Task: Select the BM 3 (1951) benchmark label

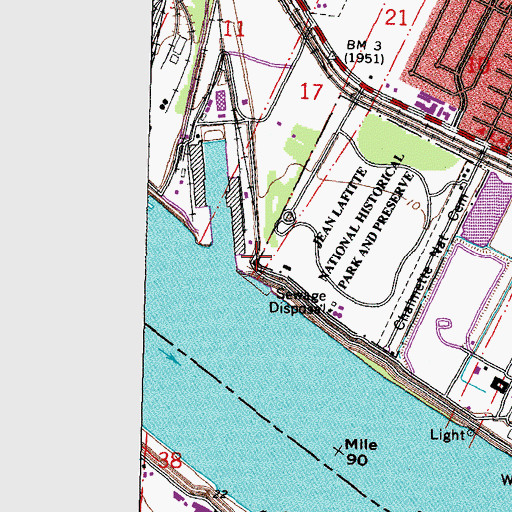Action: (x=364, y=52)
